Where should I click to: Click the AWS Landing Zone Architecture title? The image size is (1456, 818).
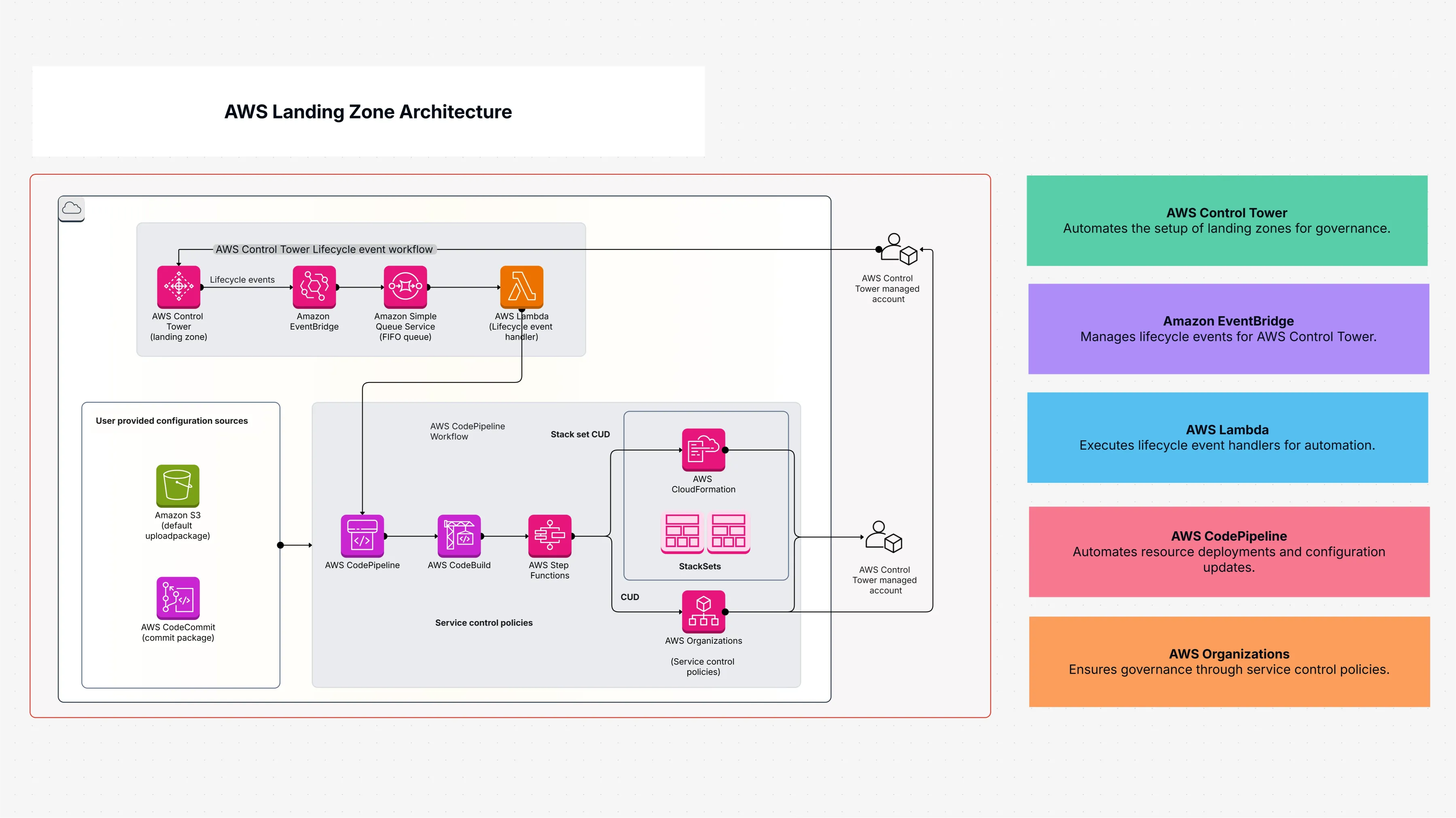368,112
